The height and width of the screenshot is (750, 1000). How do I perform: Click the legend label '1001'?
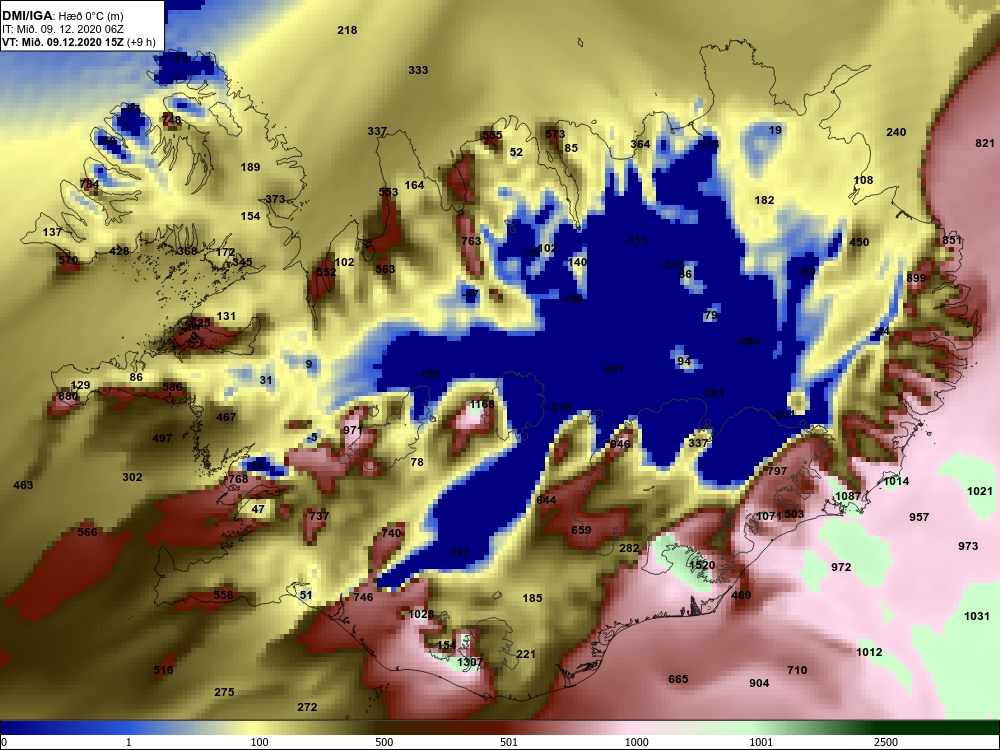click(x=761, y=742)
